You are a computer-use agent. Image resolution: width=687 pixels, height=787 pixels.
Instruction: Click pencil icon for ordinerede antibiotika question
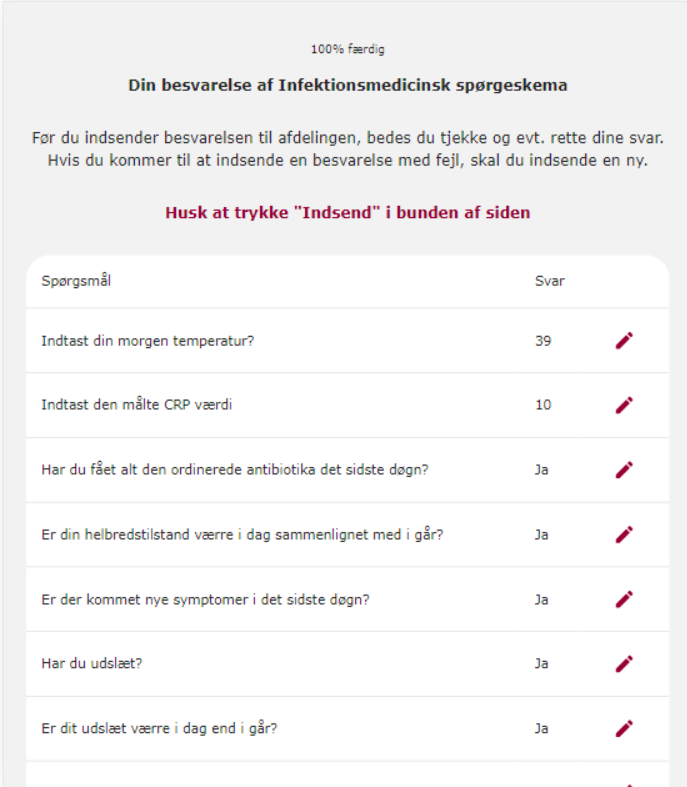[x=624, y=470]
